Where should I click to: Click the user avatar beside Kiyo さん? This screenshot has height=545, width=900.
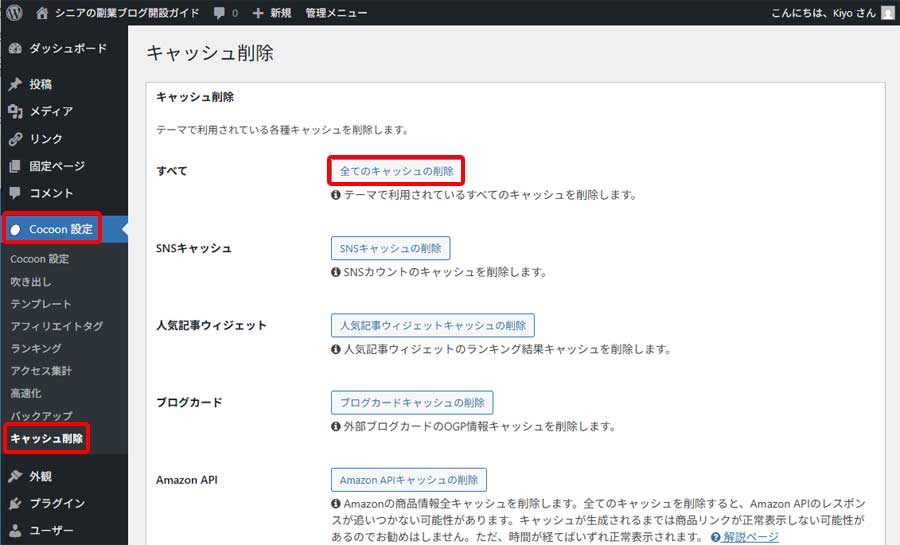[x=887, y=13]
